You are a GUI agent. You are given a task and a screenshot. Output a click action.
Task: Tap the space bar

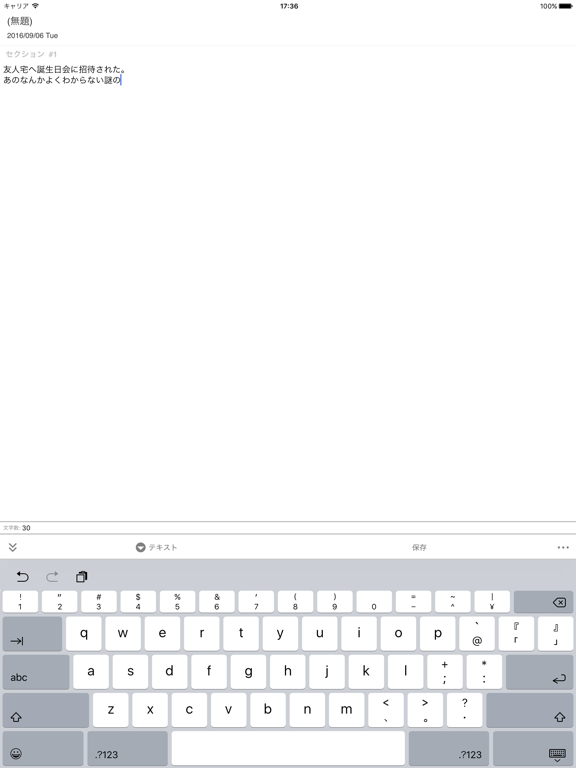(288, 748)
